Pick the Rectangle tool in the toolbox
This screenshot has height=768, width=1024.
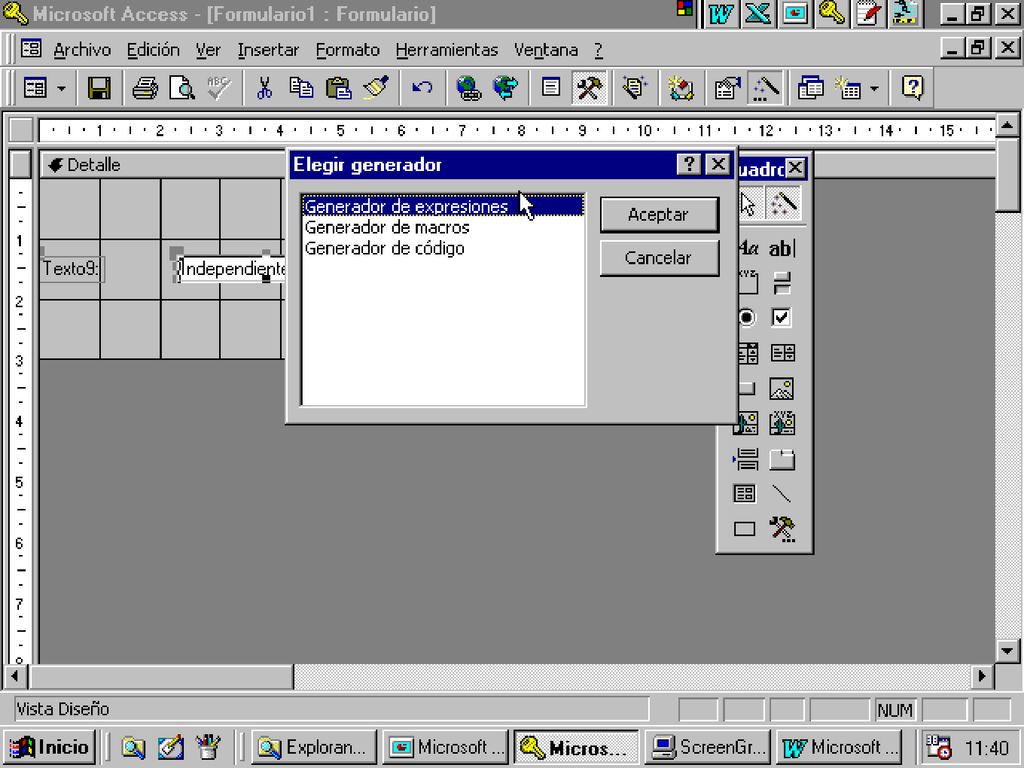[744, 528]
